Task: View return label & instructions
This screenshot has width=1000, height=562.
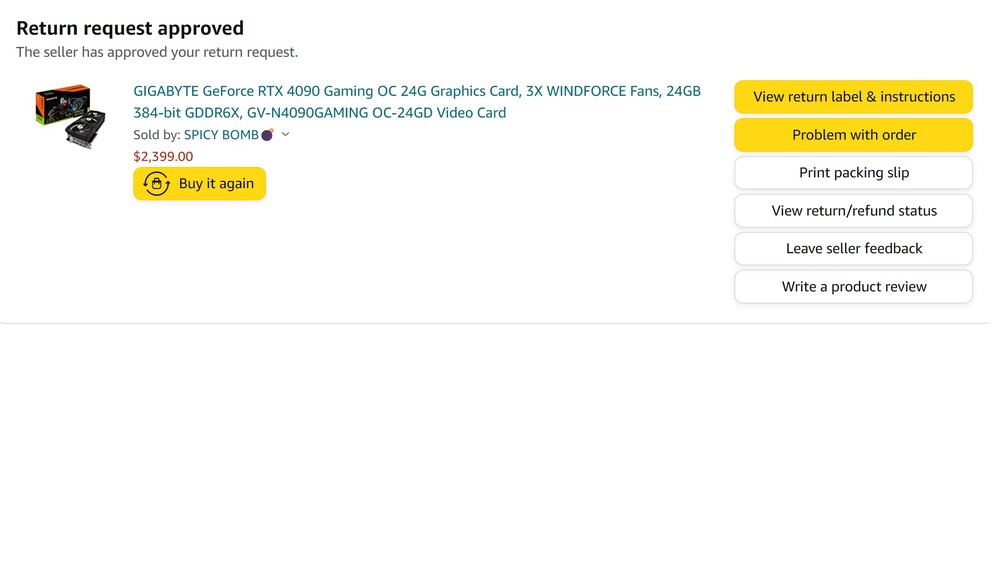Action: [853, 97]
